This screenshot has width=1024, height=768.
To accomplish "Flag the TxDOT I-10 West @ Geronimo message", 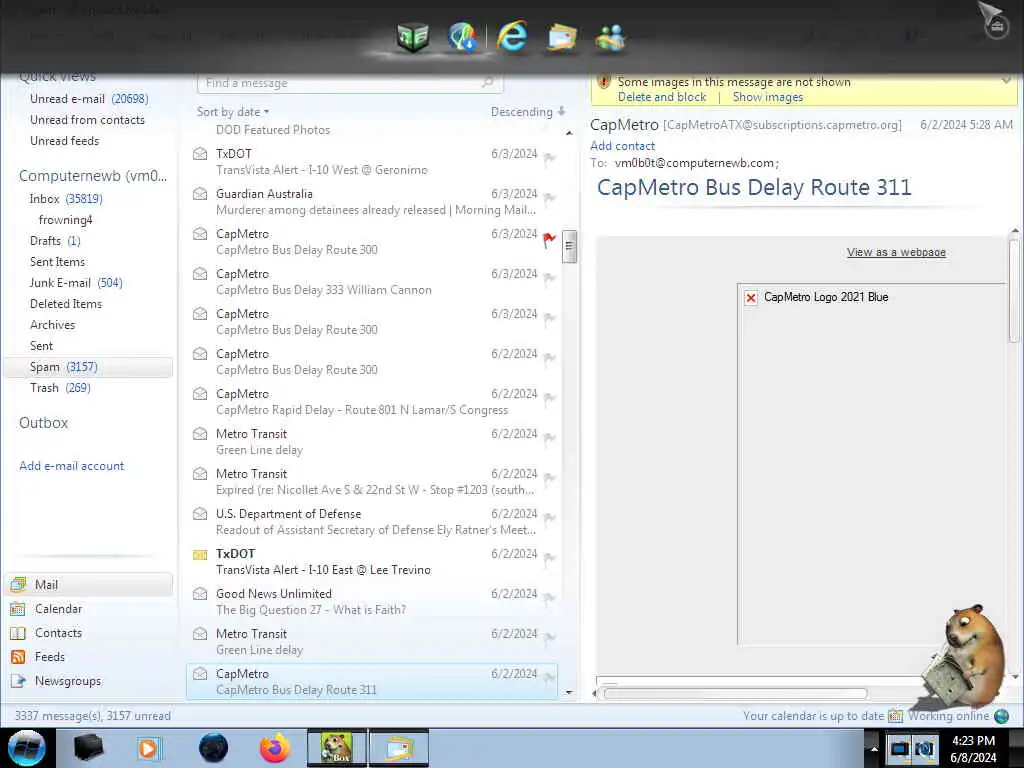I will (550, 158).
